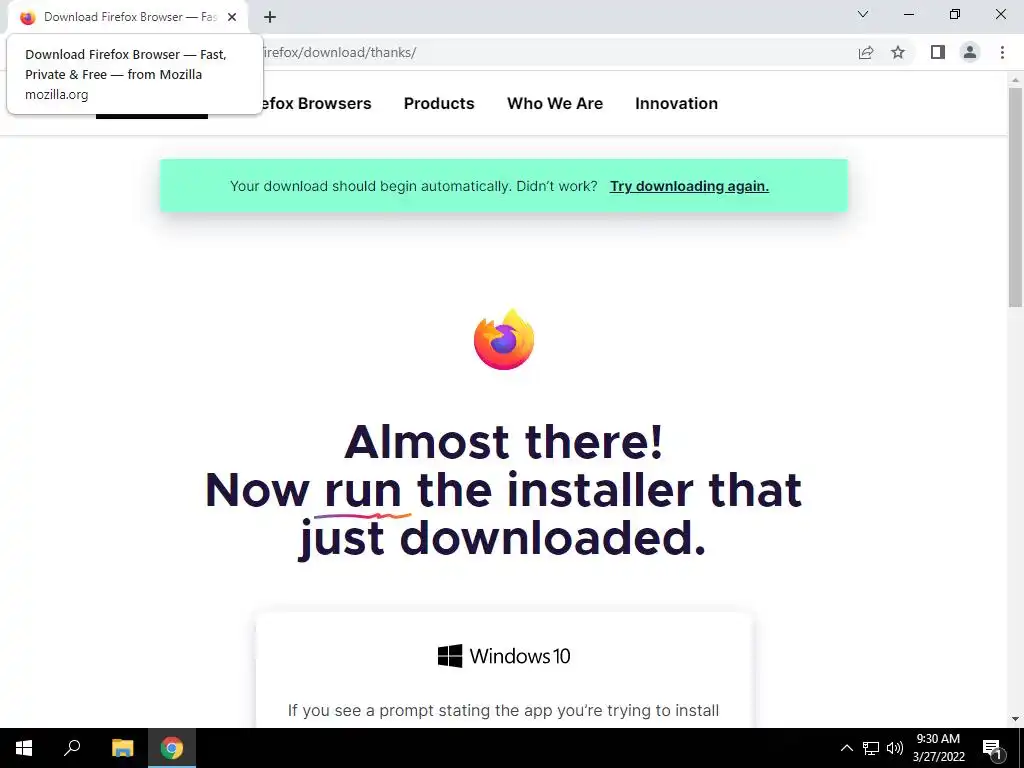
Task: Click the Almost there! heading text
Action: pyautogui.click(x=504, y=441)
